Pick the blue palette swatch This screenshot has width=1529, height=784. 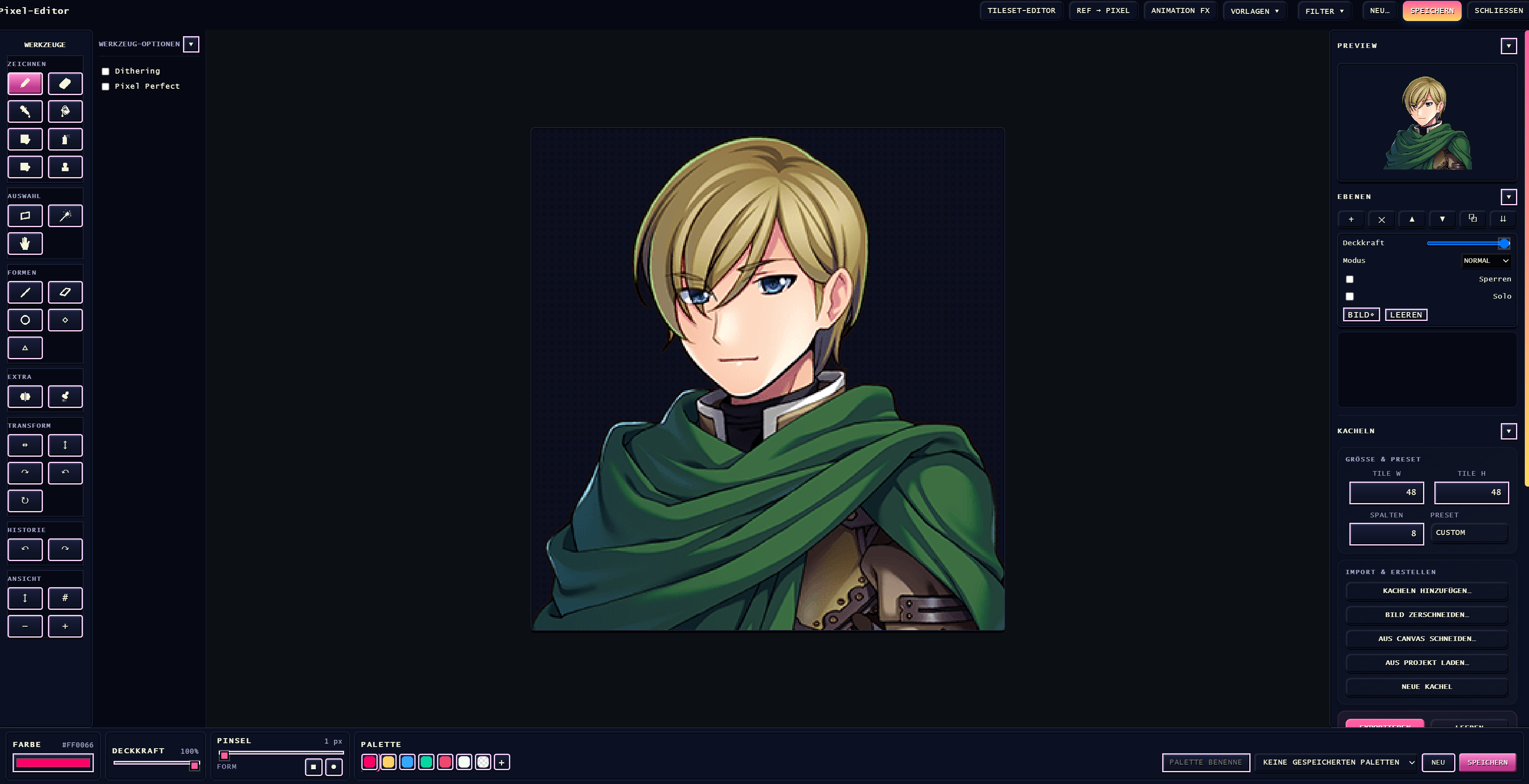click(x=407, y=762)
